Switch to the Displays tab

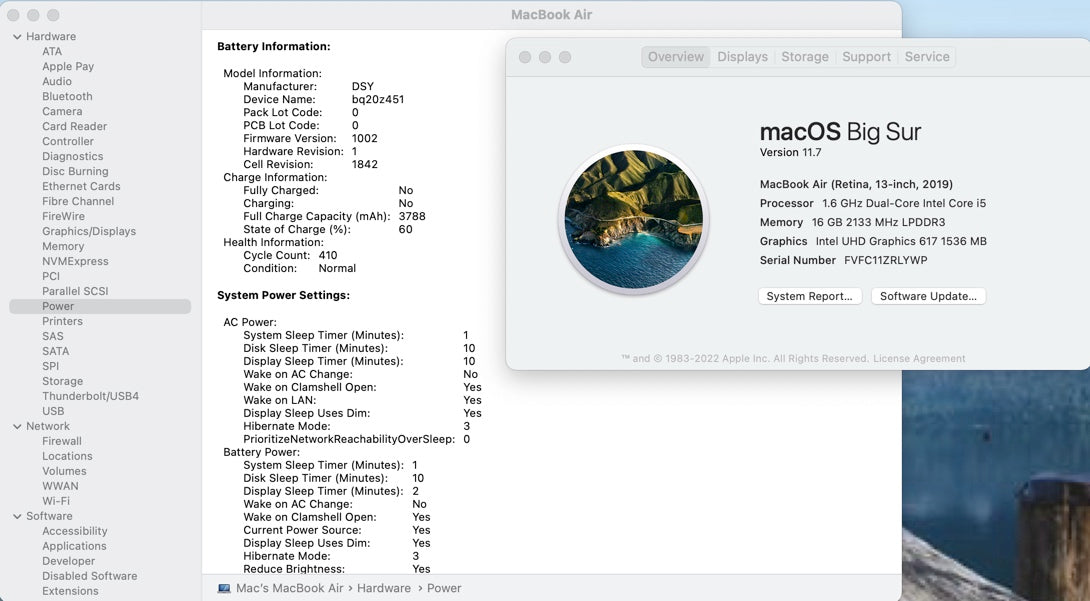(742, 57)
